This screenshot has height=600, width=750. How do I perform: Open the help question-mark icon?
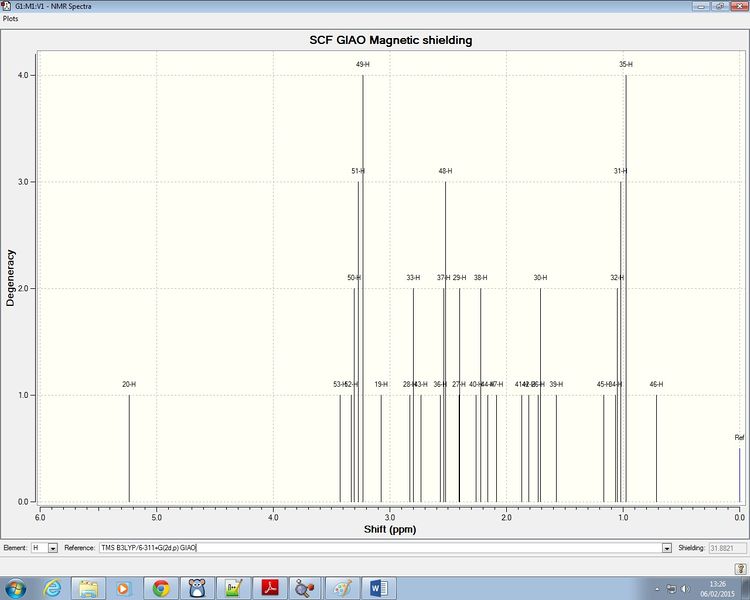(x=740, y=568)
